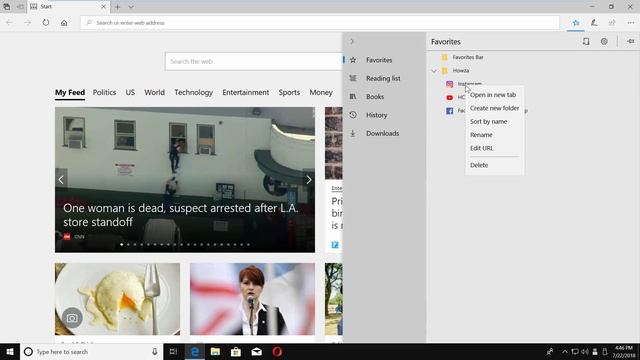Select the Howza folder
The image size is (640, 360).
pos(460,71)
